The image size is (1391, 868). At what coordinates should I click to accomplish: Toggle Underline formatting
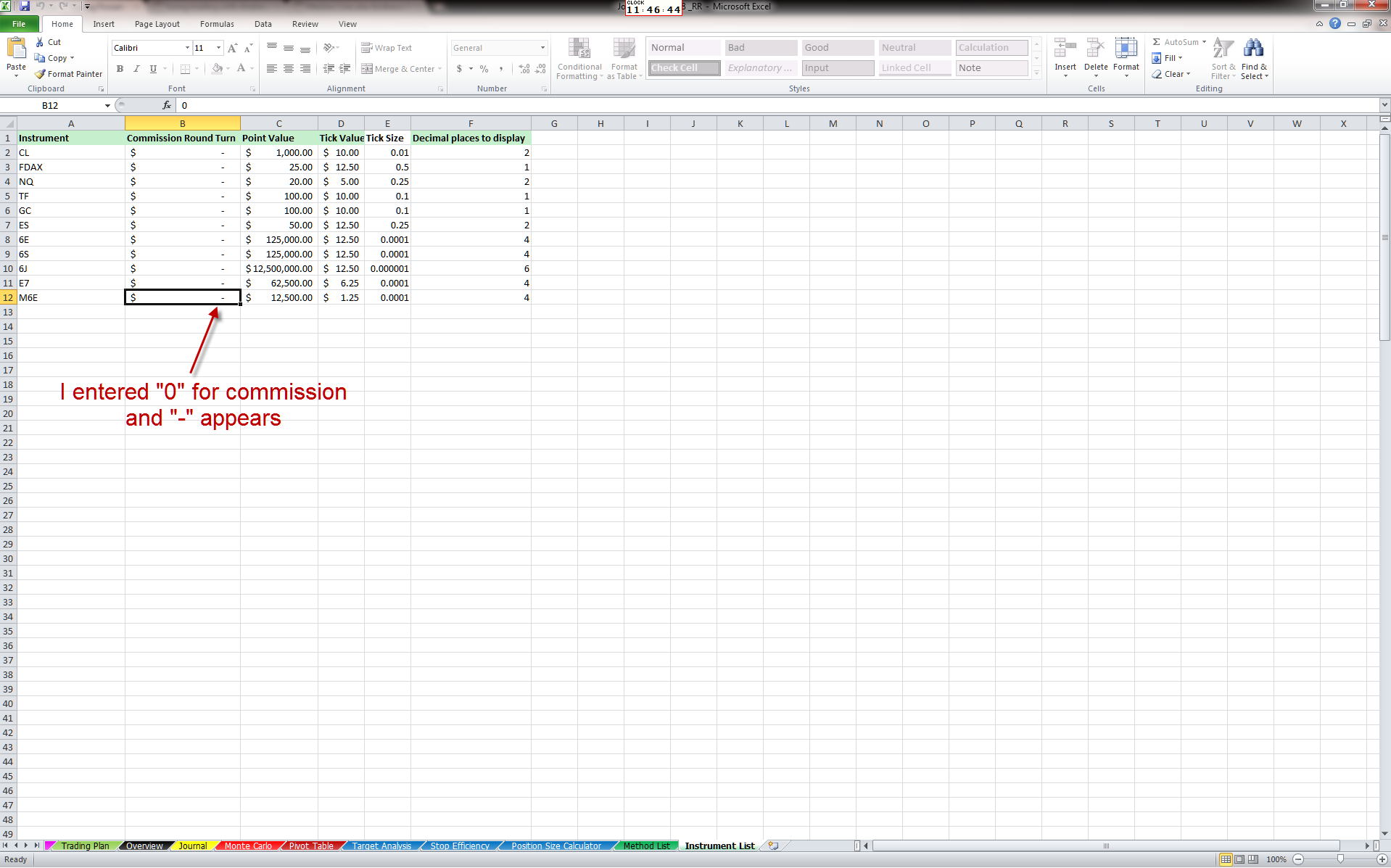[x=153, y=69]
